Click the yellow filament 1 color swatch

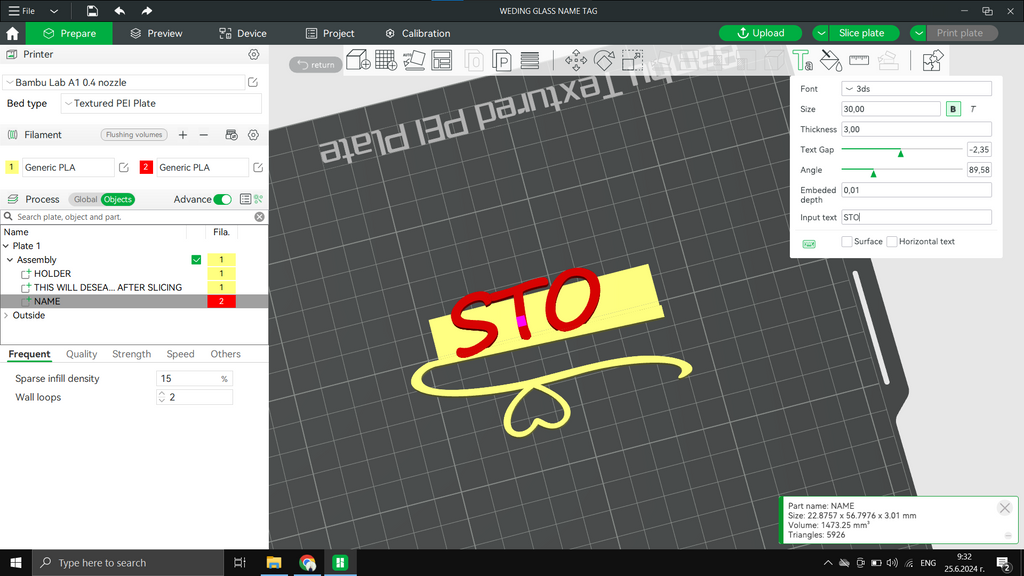(x=11, y=167)
